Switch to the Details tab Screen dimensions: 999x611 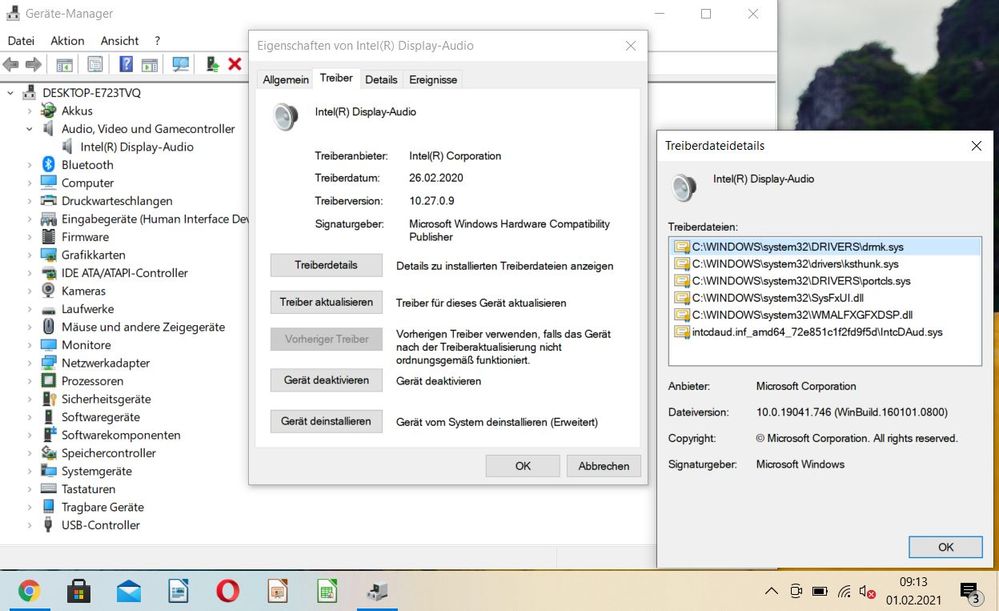click(x=381, y=79)
